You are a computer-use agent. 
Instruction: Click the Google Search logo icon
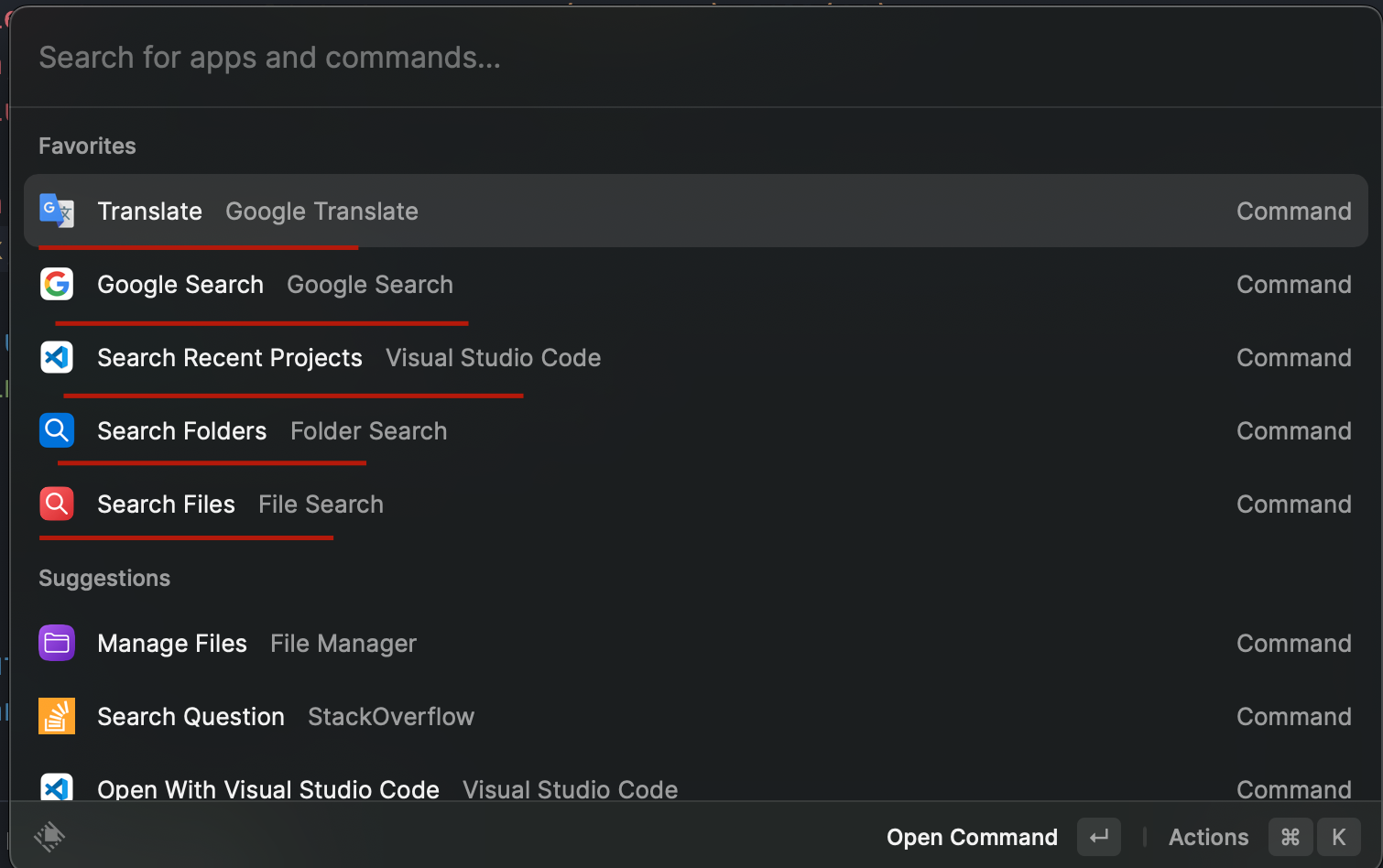click(x=57, y=284)
